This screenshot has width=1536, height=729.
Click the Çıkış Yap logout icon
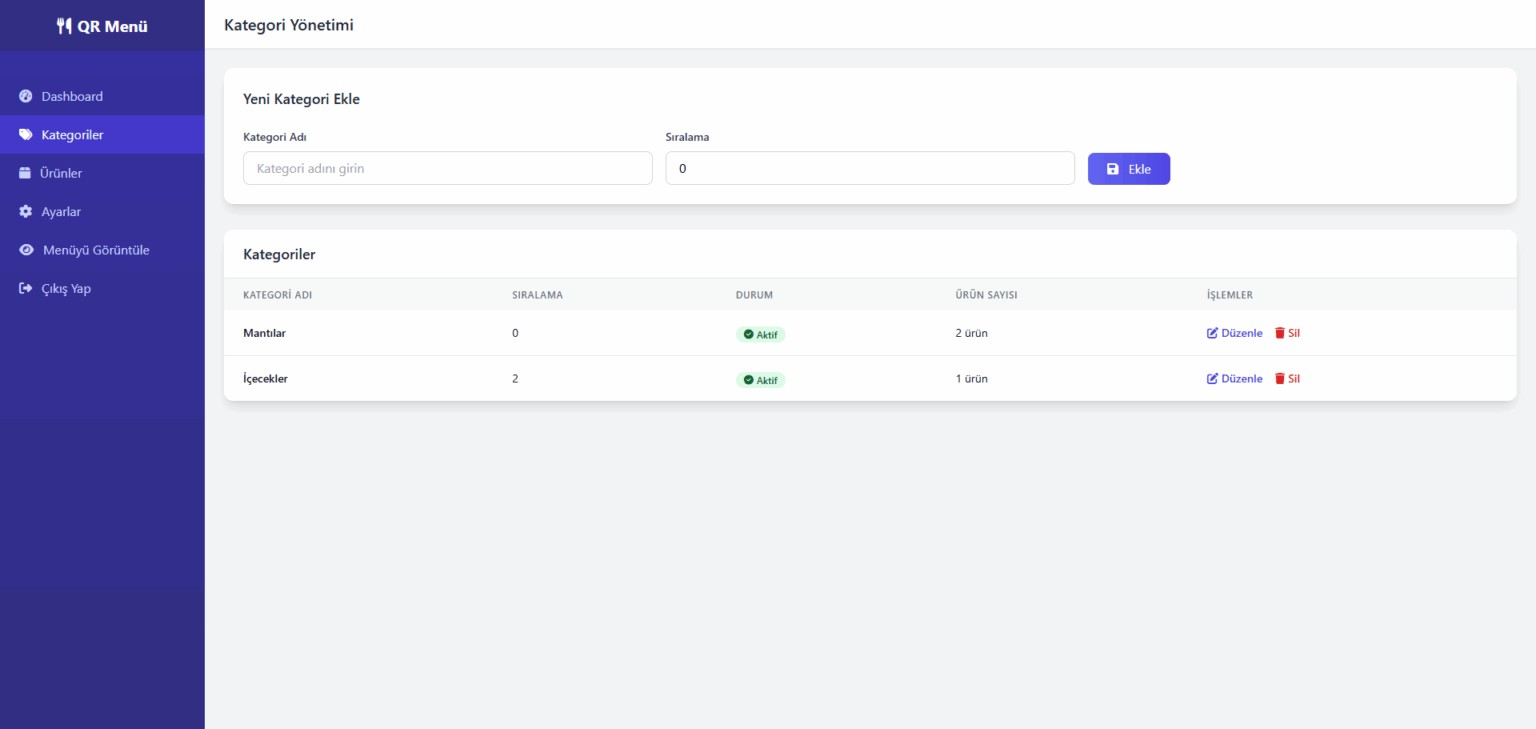coord(26,289)
